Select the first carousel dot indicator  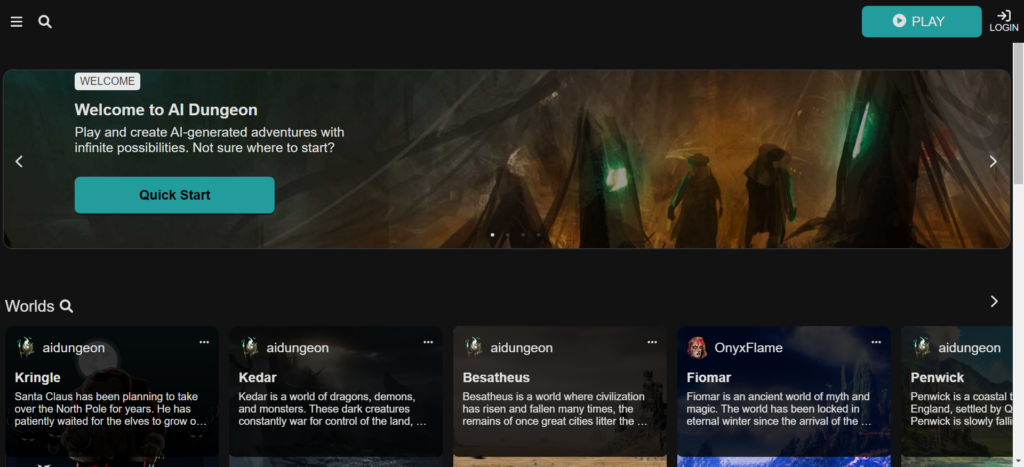[x=491, y=236]
